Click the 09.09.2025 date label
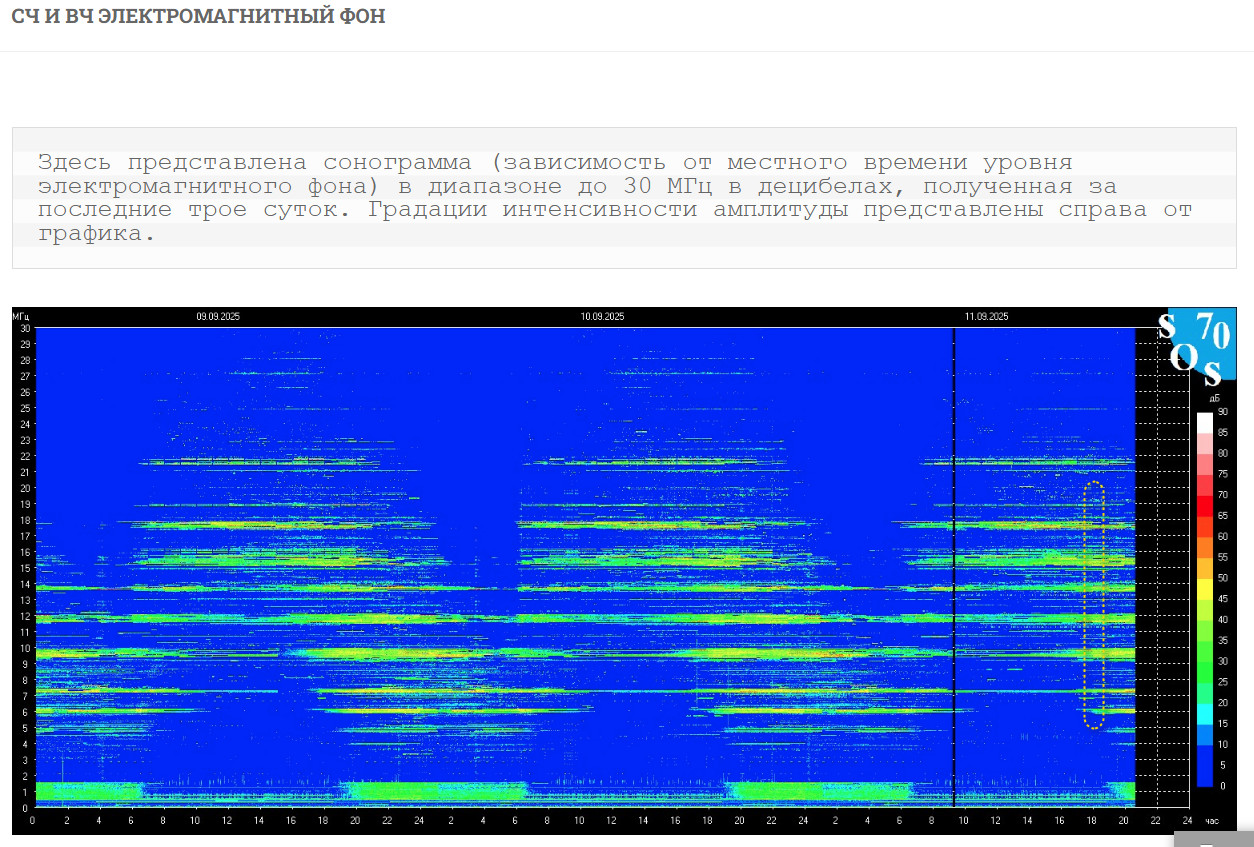Viewport: 1254px width, 847px height. 218,317
